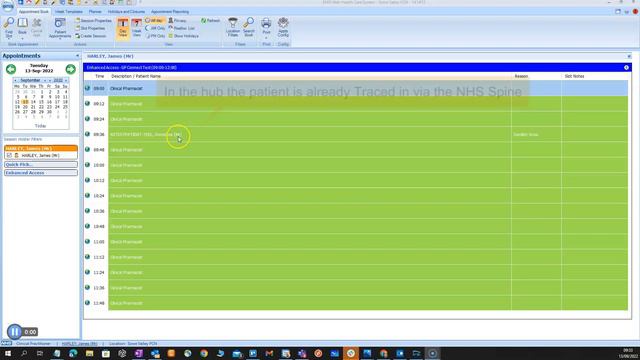640x360 pixels.
Task: Select the All day view option
Action: point(154,20)
